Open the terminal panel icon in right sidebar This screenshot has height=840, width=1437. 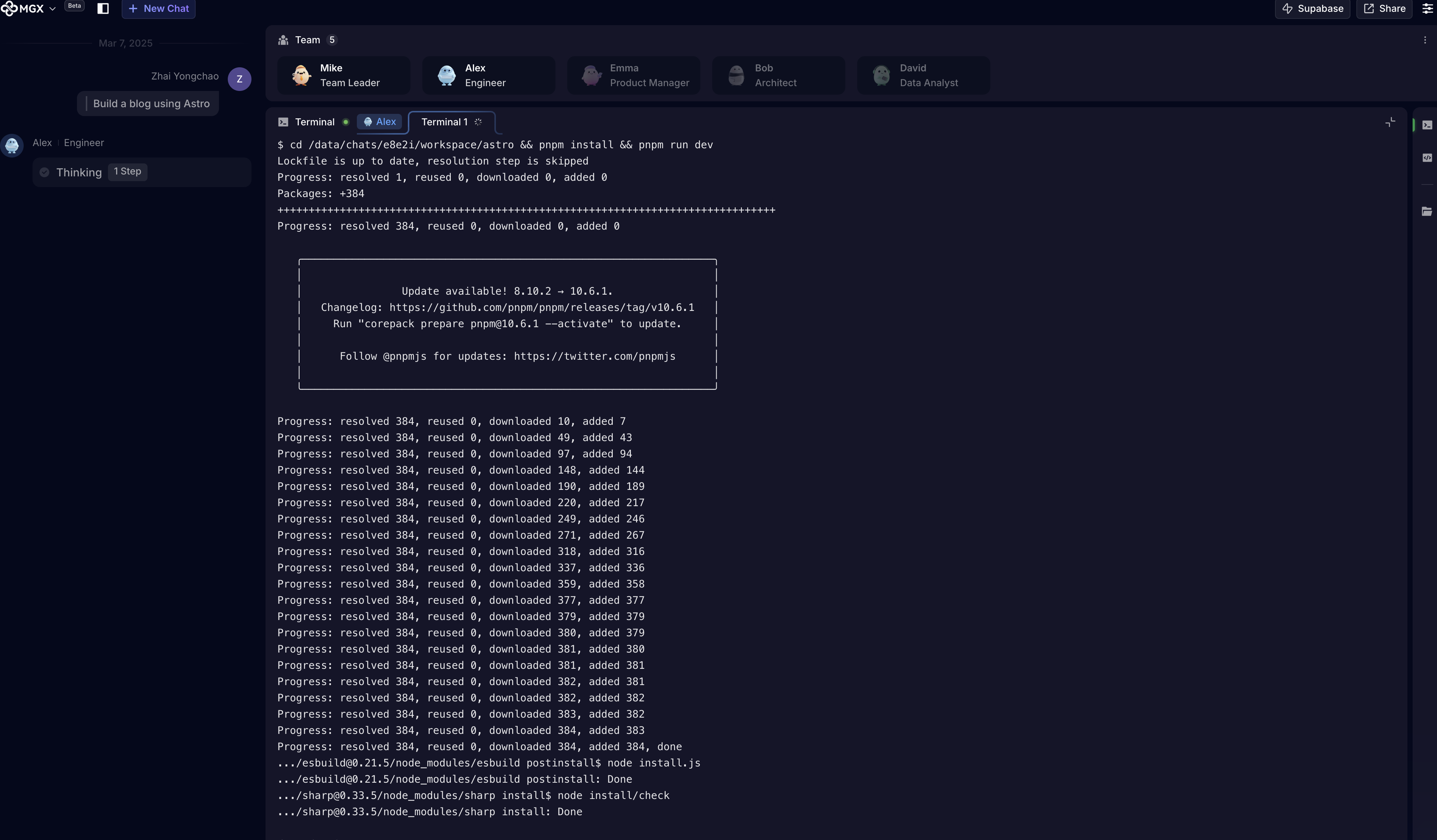point(1427,125)
